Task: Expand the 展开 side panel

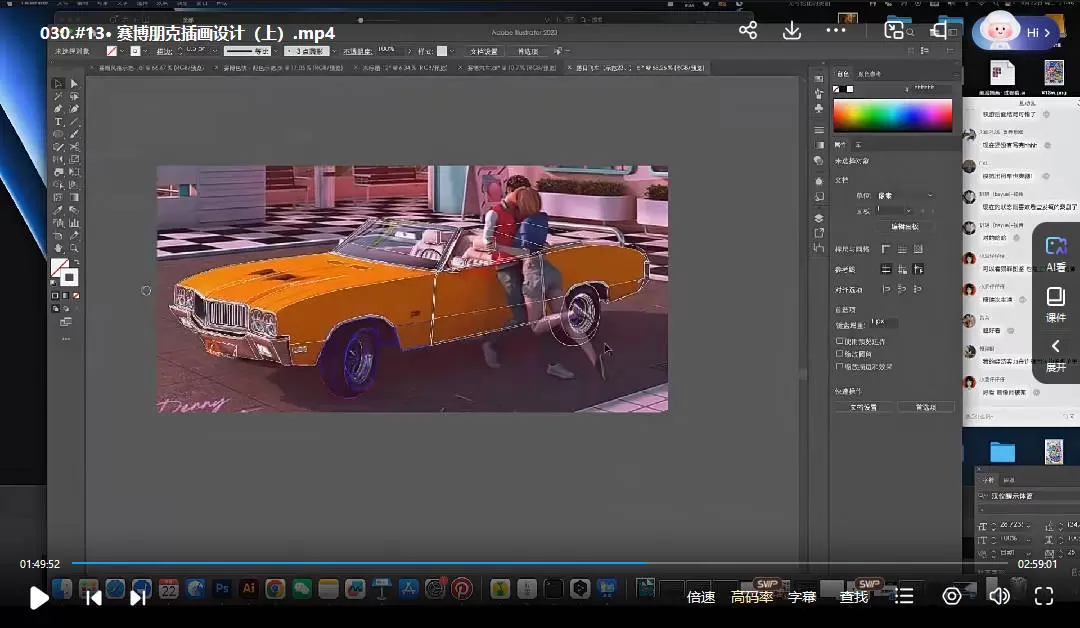Action: pyautogui.click(x=1056, y=355)
